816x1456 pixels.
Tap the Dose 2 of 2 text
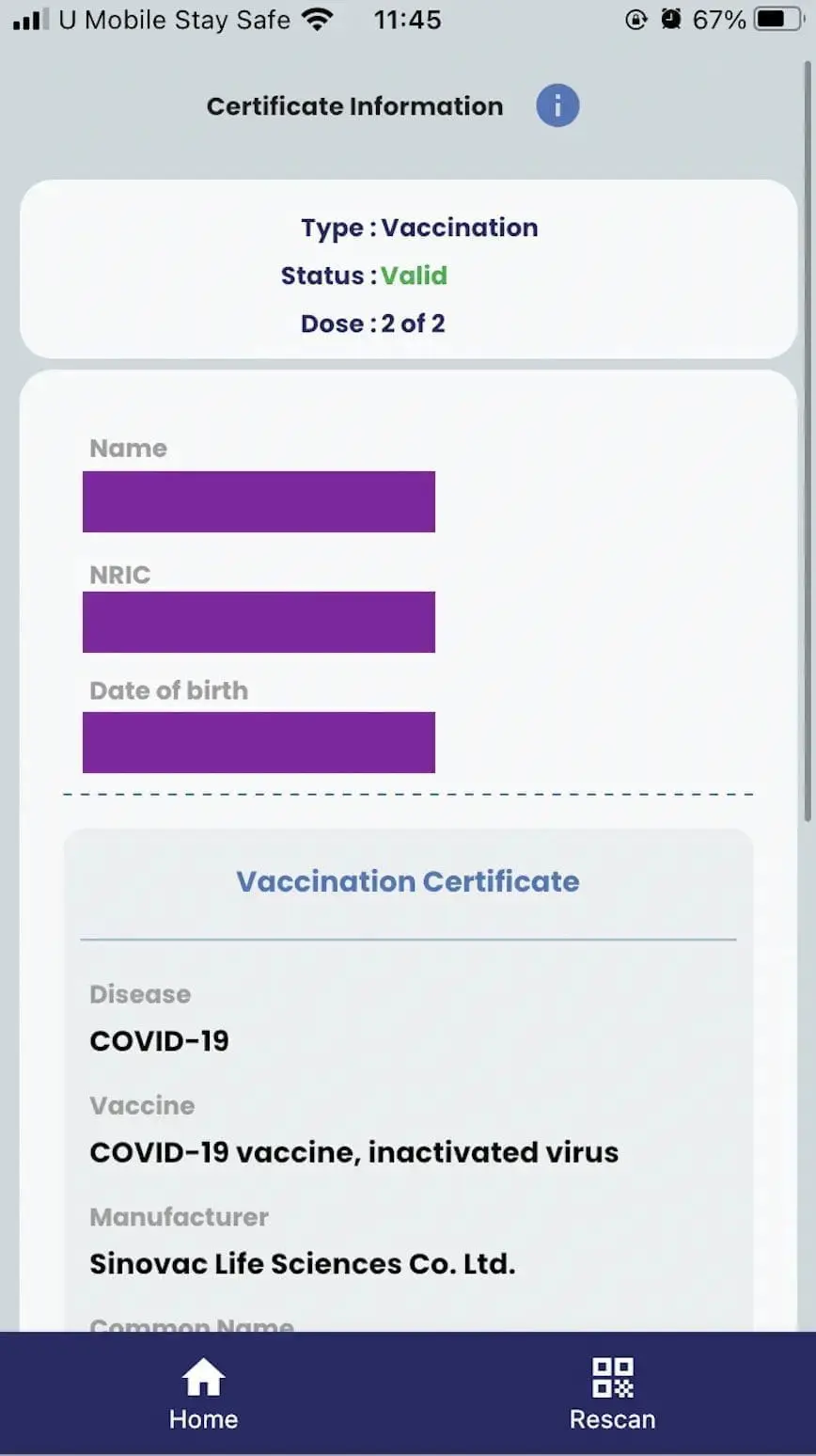[372, 324]
